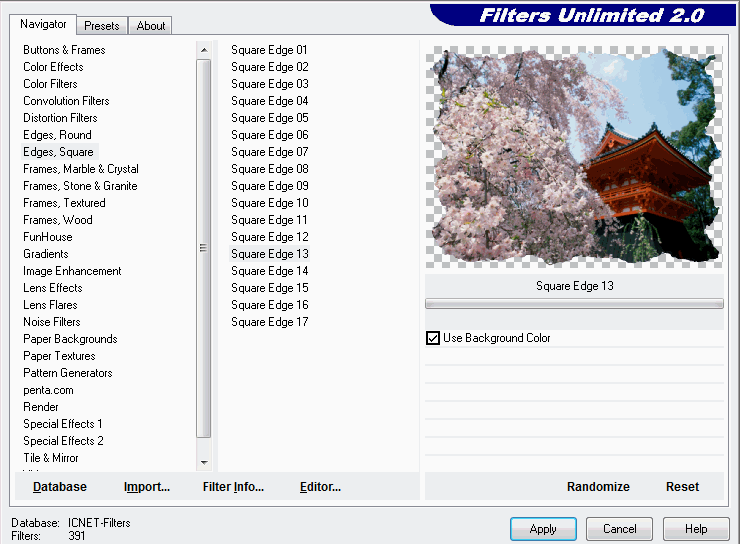Select the Lens Flares category
The width and height of the screenshot is (740, 544).
pyautogui.click(x=50, y=305)
